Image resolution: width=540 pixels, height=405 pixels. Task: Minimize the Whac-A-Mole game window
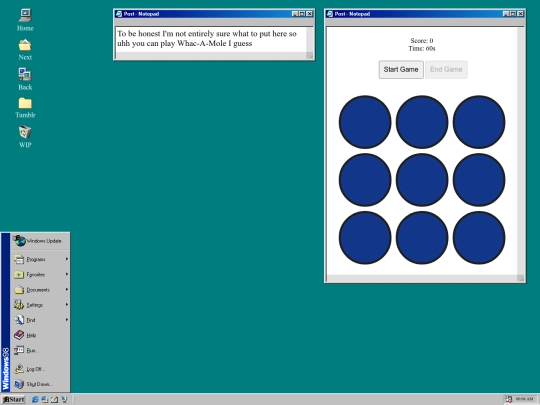506,14
